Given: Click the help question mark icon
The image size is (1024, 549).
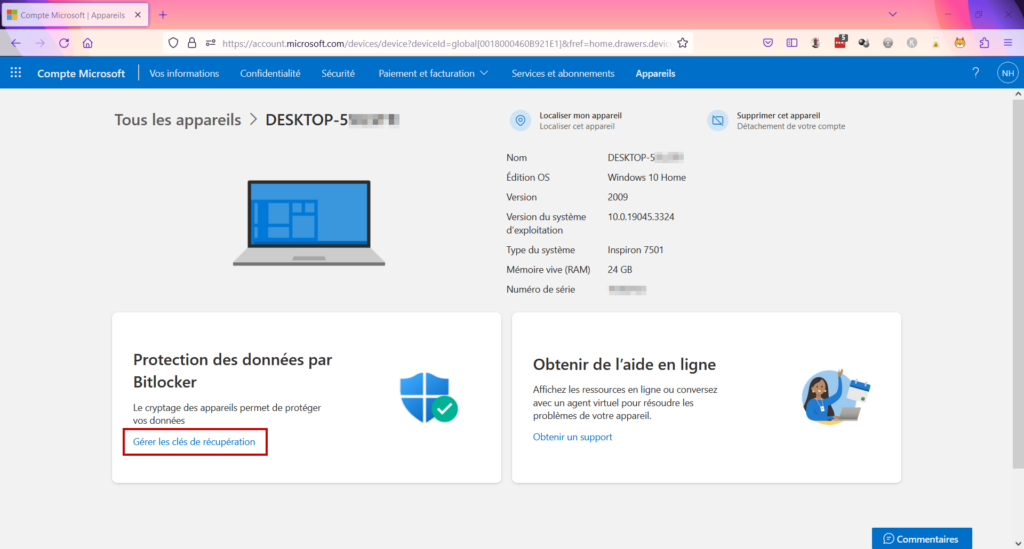Looking at the screenshot, I should [x=976, y=73].
